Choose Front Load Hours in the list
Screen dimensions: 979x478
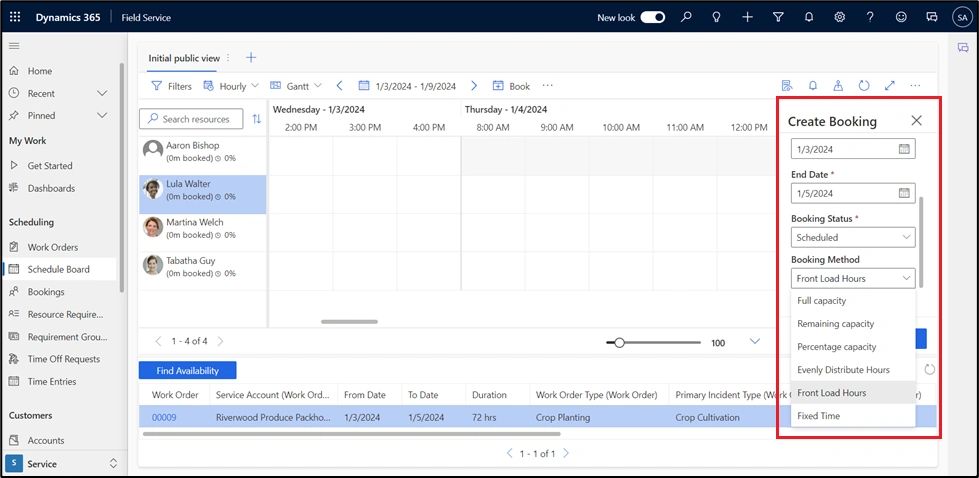(853, 393)
